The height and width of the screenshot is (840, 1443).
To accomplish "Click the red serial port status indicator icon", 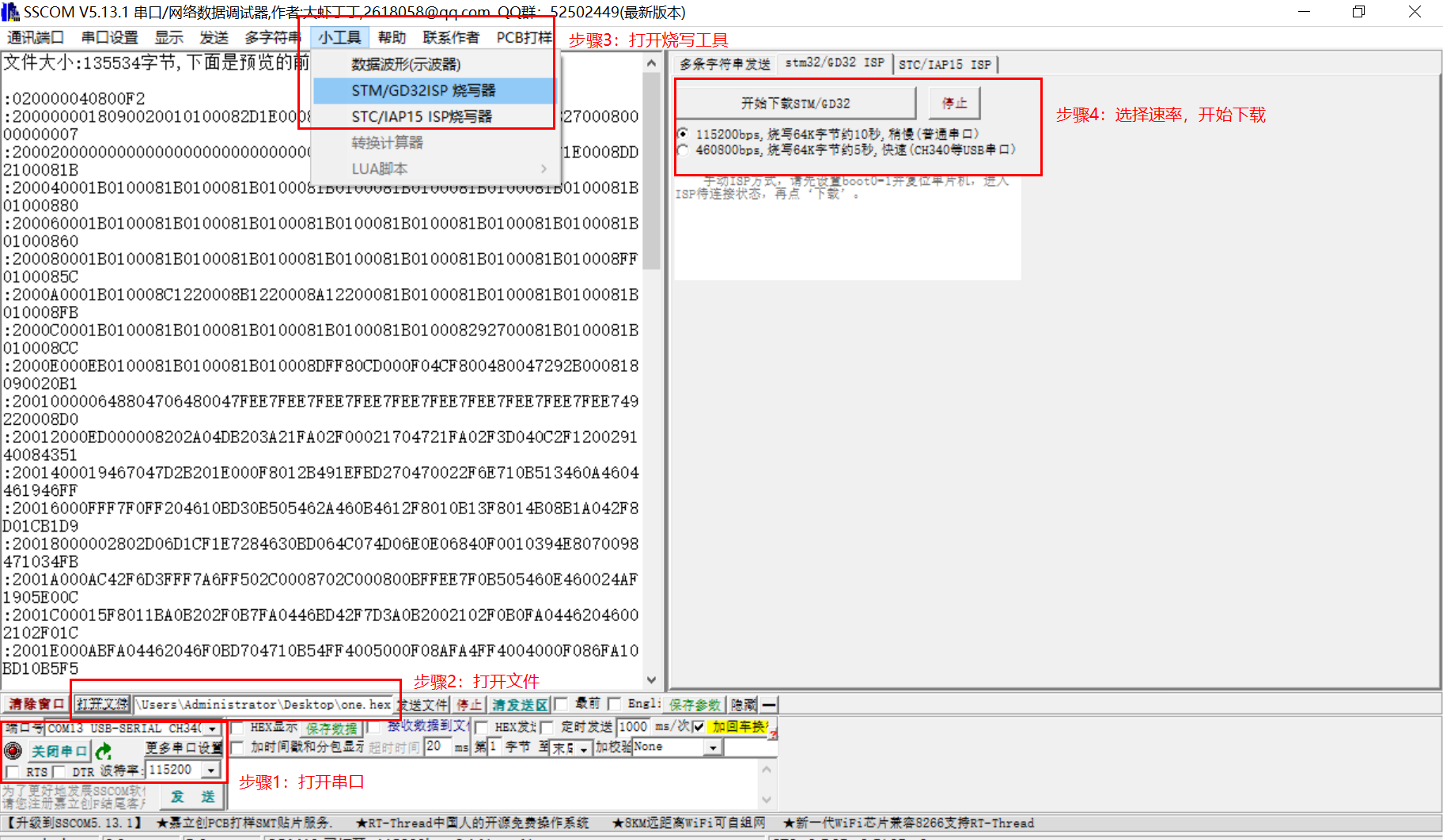I will coord(12,751).
